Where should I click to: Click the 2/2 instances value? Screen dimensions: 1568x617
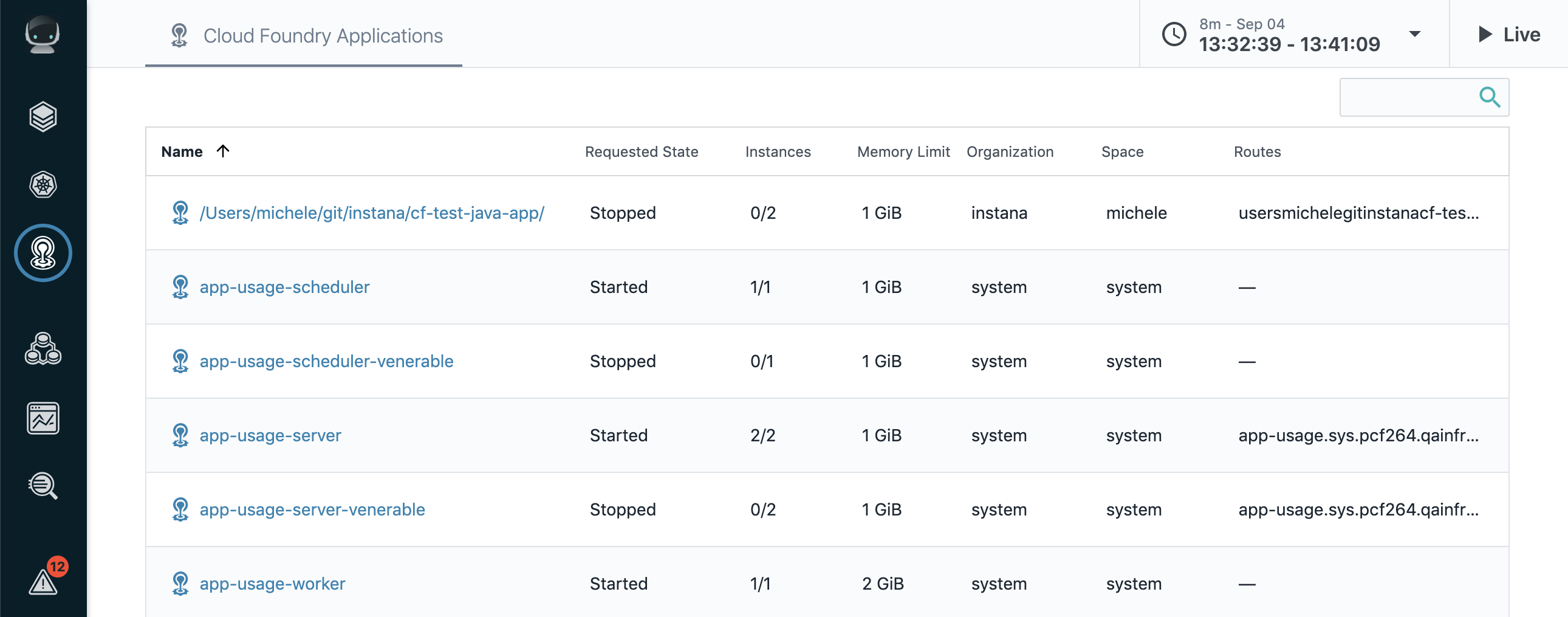coord(762,435)
